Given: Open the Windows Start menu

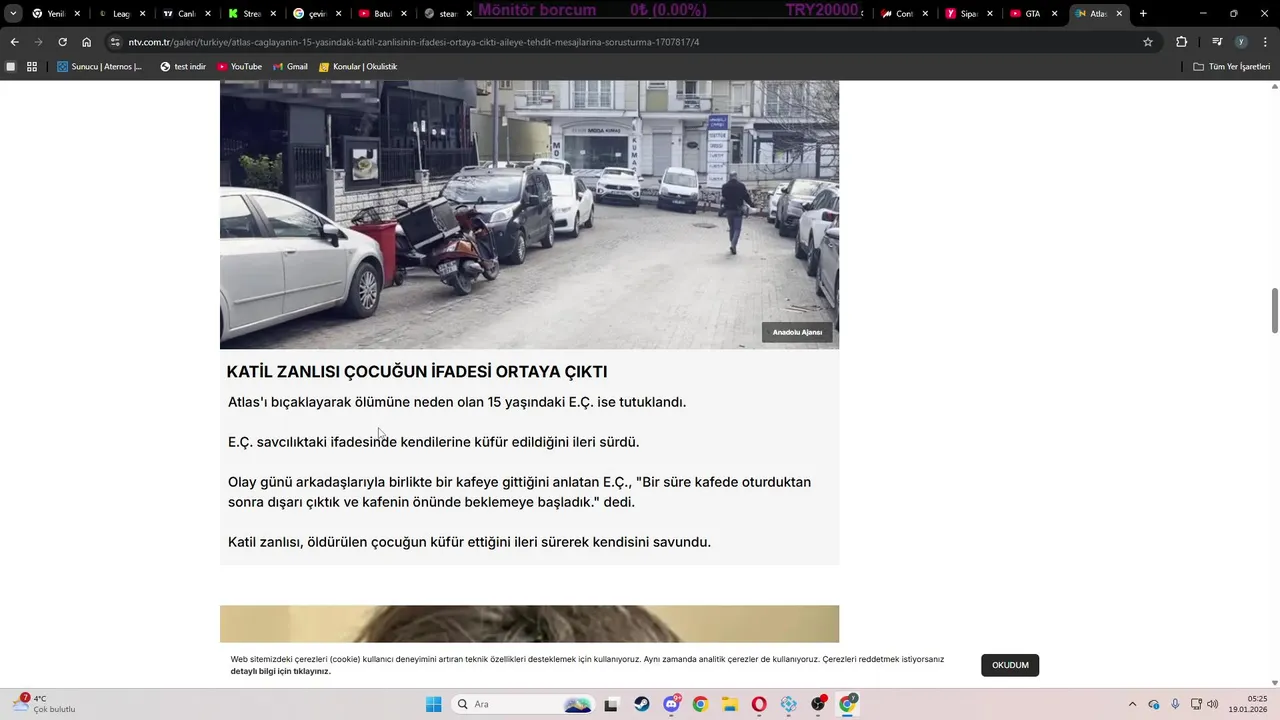Looking at the screenshot, I should click(x=434, y=704).
